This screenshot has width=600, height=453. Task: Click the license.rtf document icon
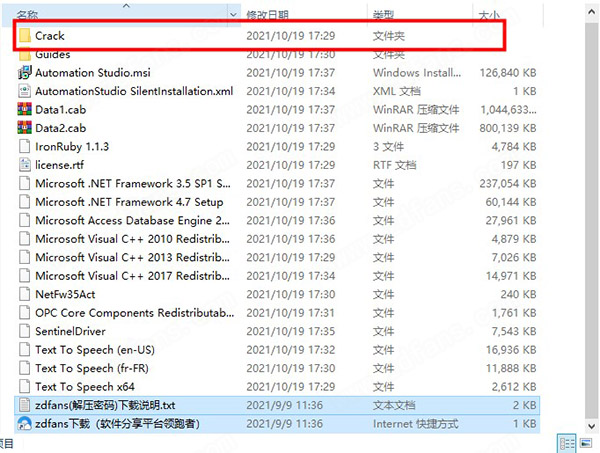25,165
